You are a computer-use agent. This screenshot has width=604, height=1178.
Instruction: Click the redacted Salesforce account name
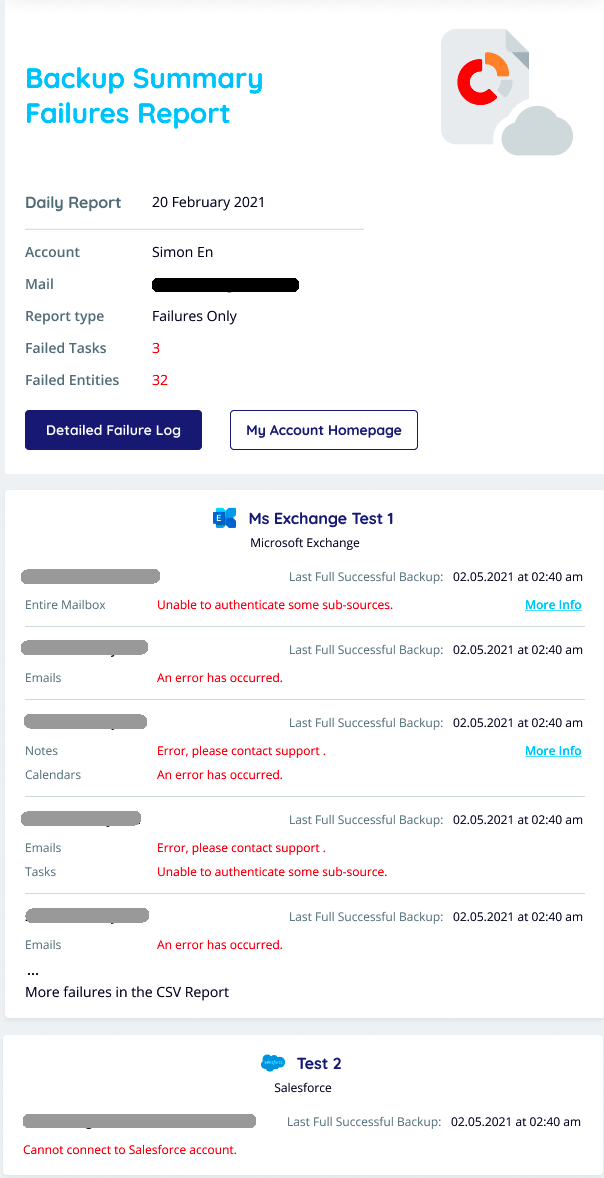pyautogui.click(x=140, y=1122)
